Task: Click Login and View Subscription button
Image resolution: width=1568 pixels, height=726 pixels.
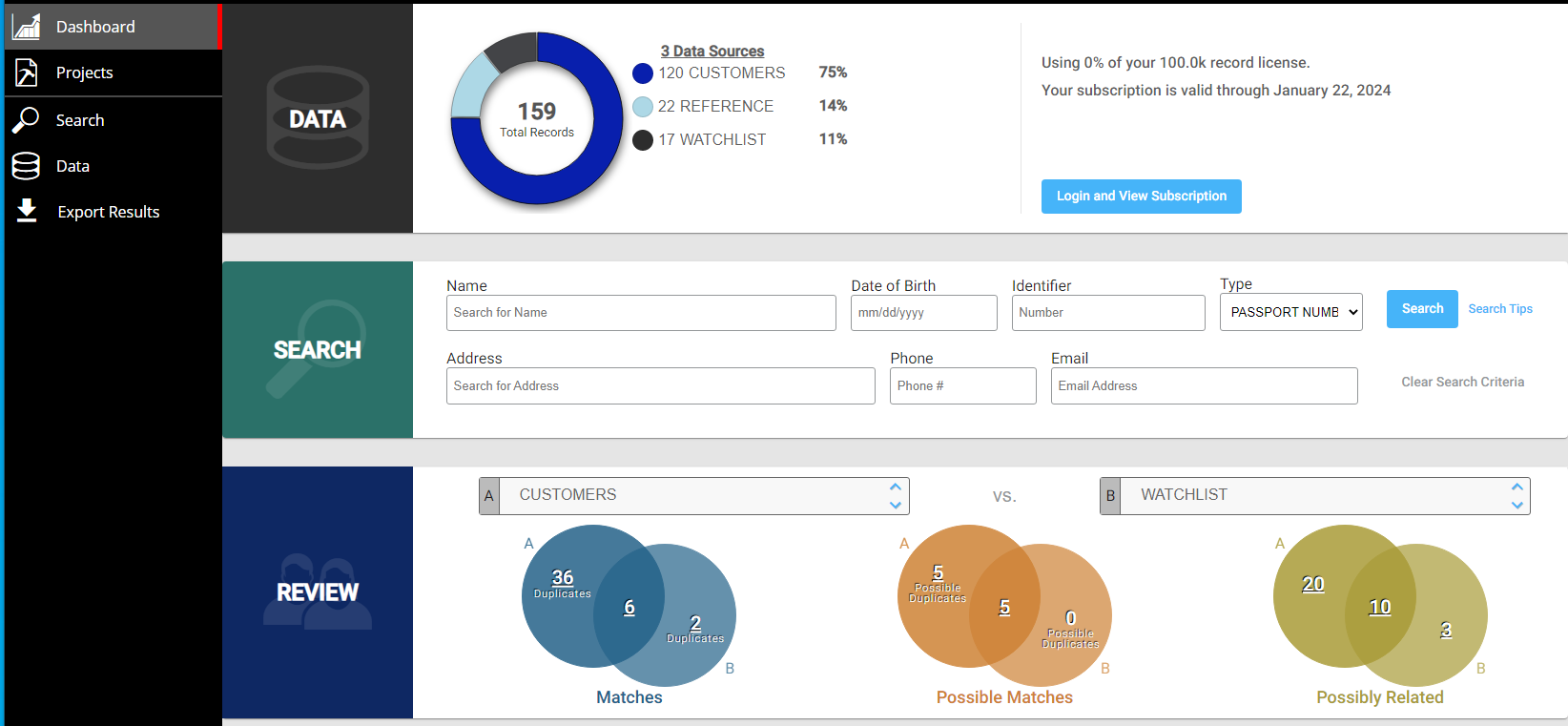Action: (1141, 197)
